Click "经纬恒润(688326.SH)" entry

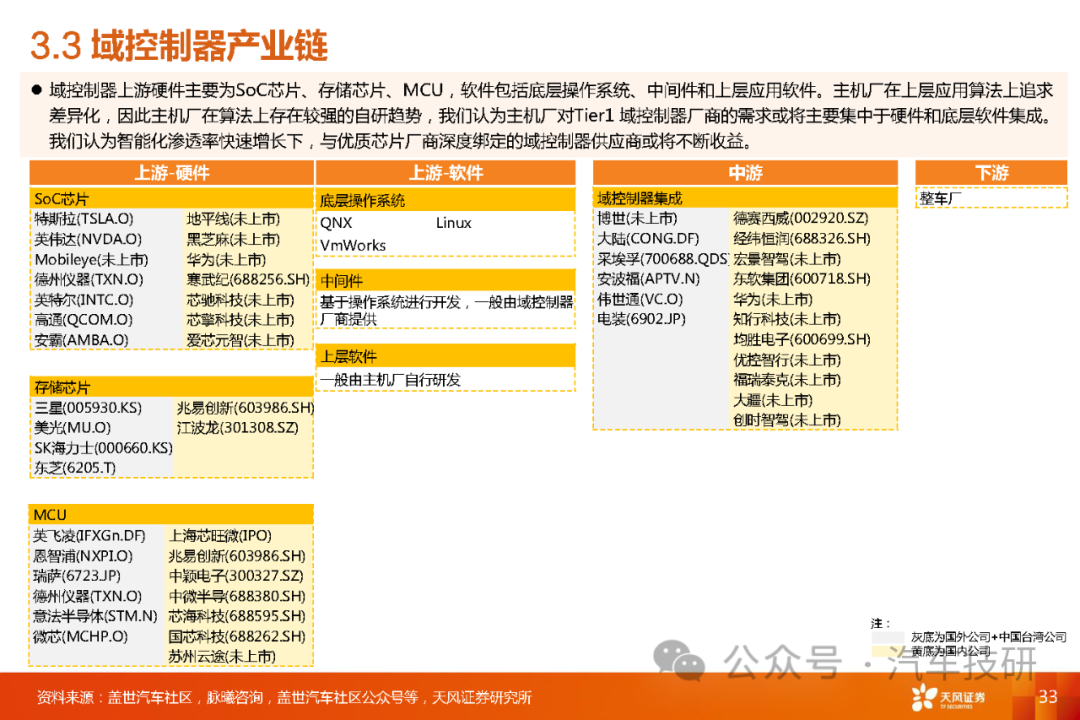pyautogui.click(x=802, y=238)
